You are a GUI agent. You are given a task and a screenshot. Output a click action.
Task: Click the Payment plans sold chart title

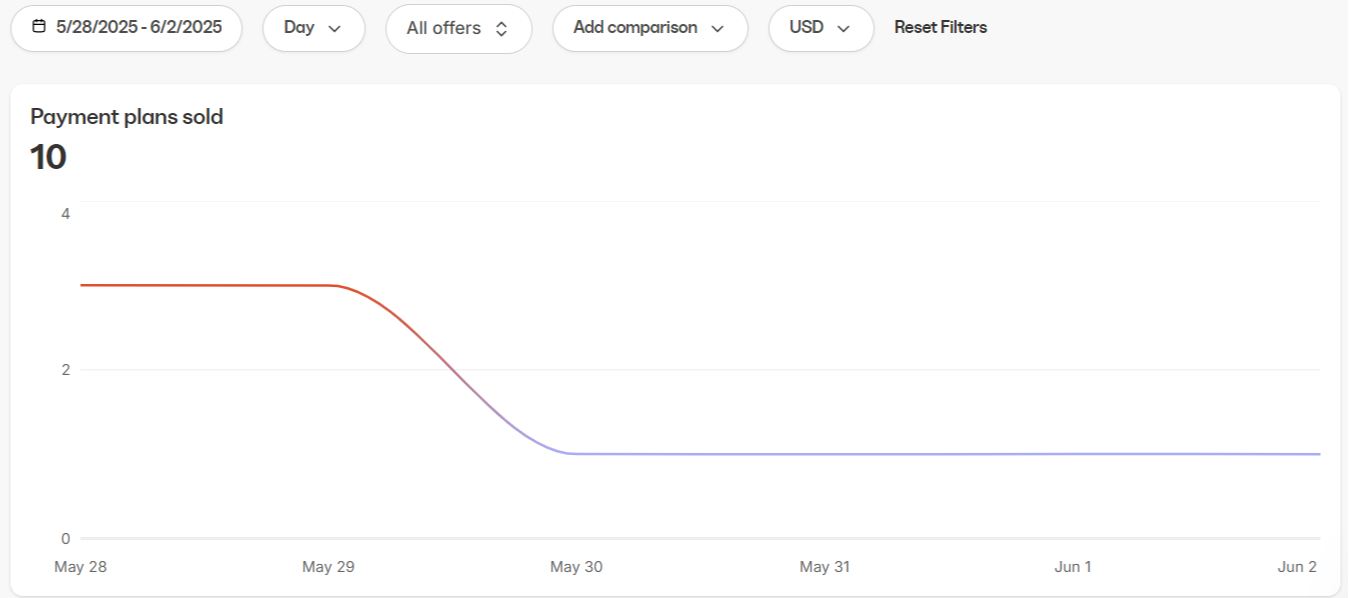coord(127,117)
